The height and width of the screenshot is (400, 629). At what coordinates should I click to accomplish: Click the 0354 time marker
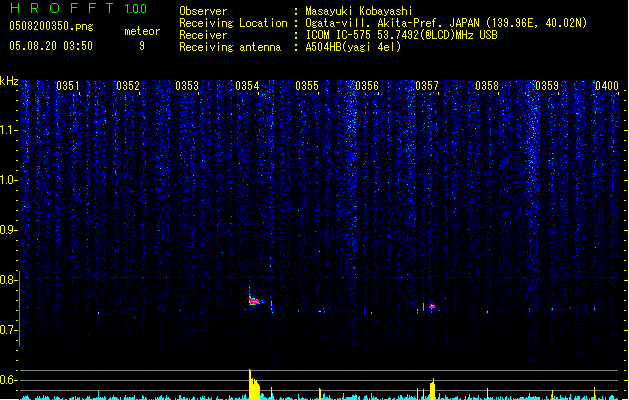click(247, 86)
